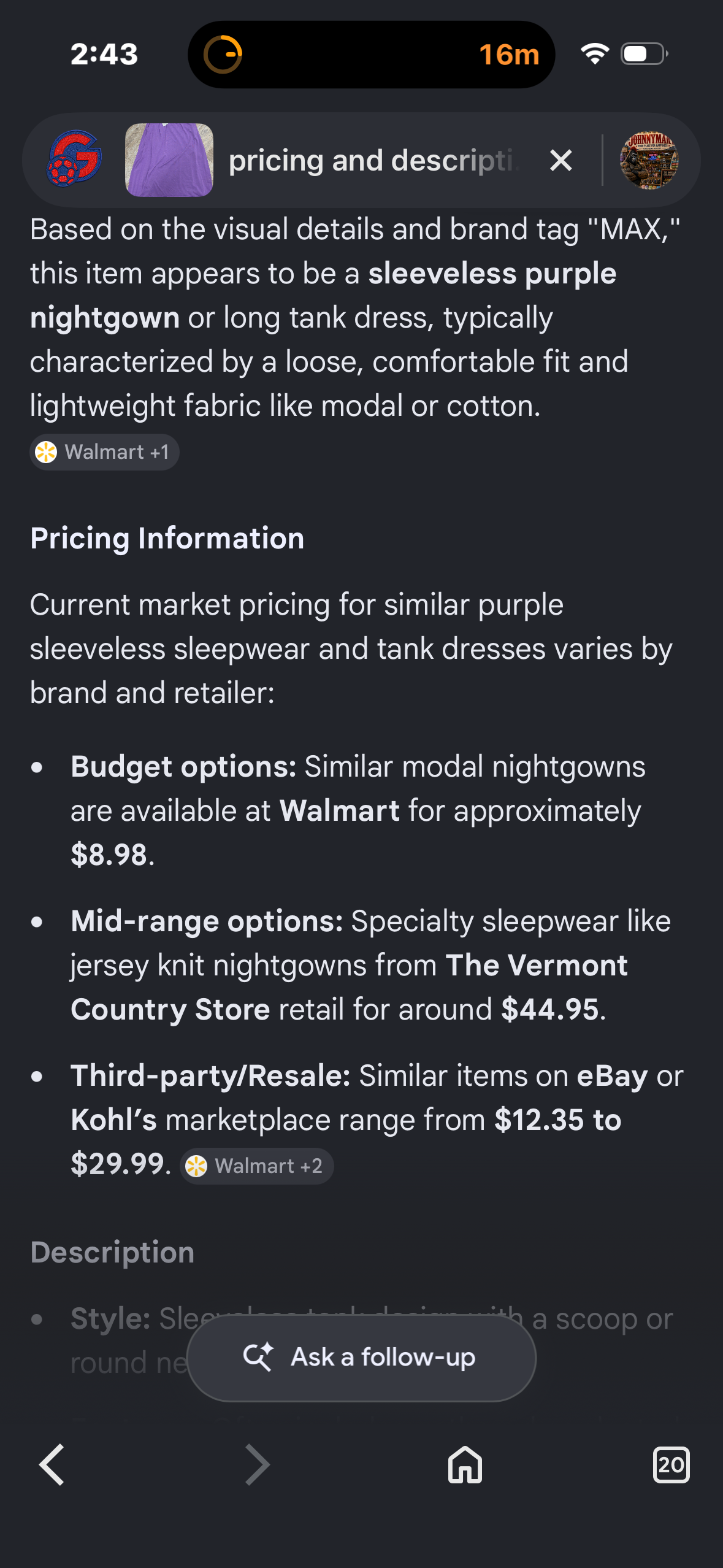
Task: Tap the Pricing Information heading
Action: coord(167,538)
